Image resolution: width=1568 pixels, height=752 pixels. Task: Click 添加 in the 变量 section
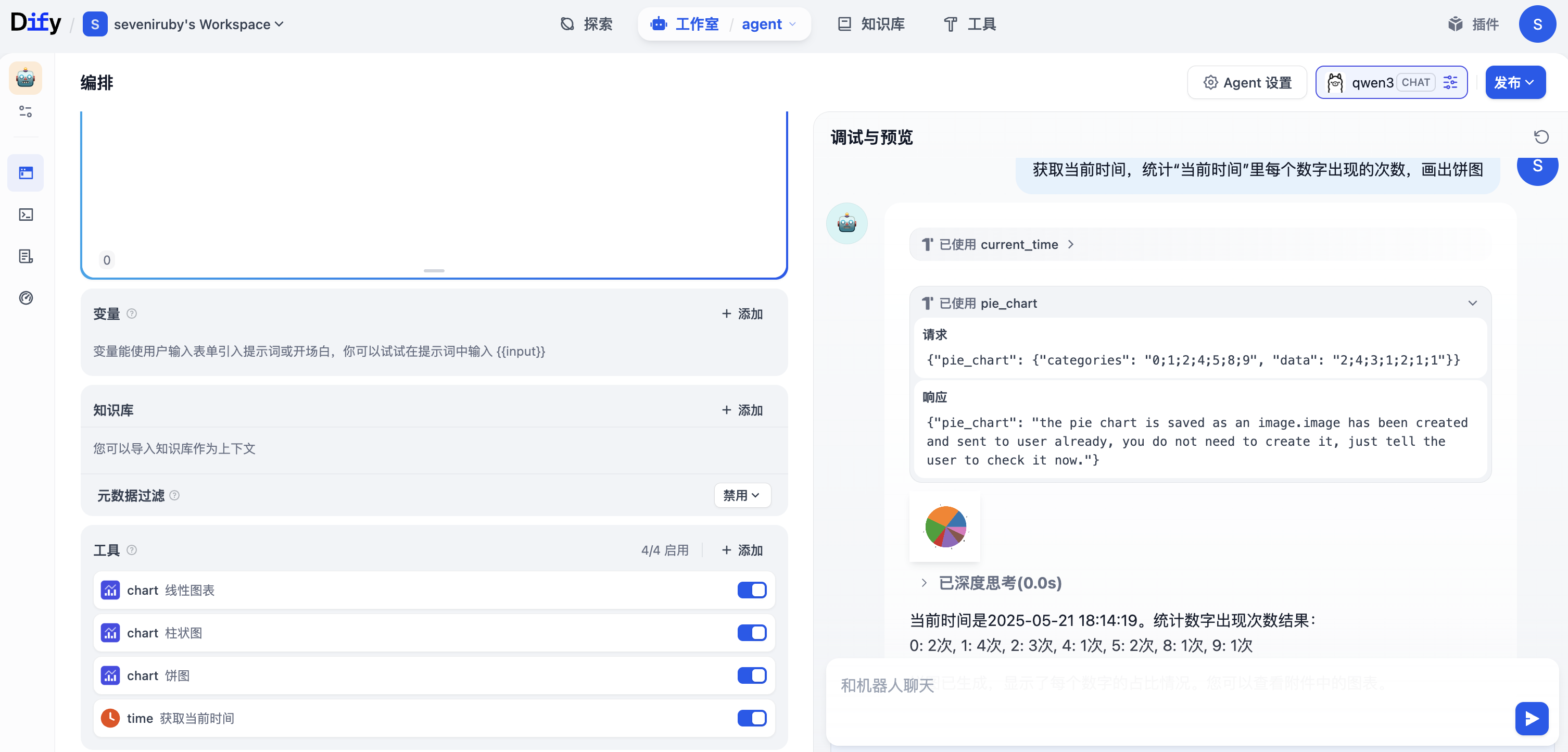(x=742, y=314)
